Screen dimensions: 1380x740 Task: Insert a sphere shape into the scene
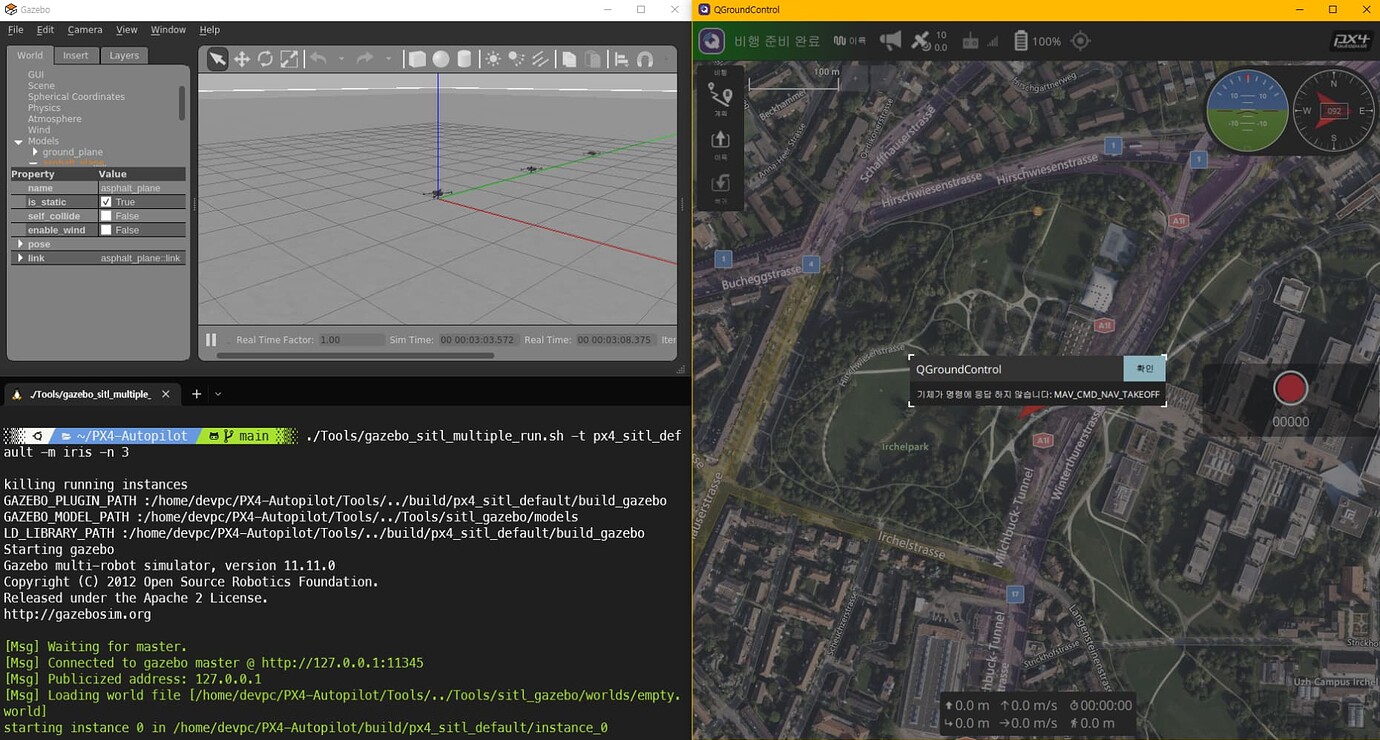tap(440, 59)
